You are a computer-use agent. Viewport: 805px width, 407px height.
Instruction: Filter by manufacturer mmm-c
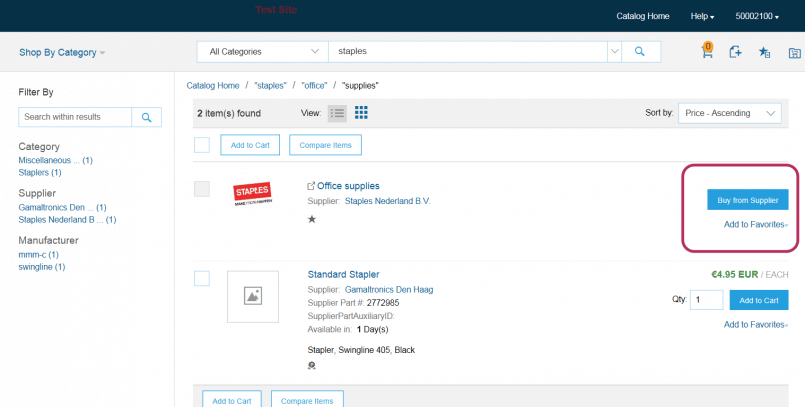(39, 255)
